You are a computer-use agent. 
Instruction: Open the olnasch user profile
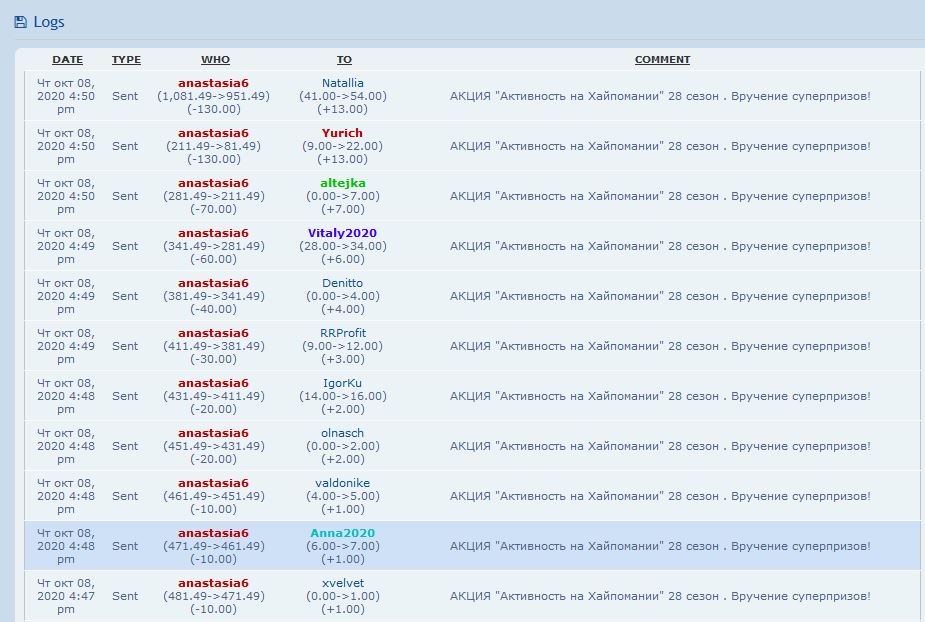click(343, 433)
